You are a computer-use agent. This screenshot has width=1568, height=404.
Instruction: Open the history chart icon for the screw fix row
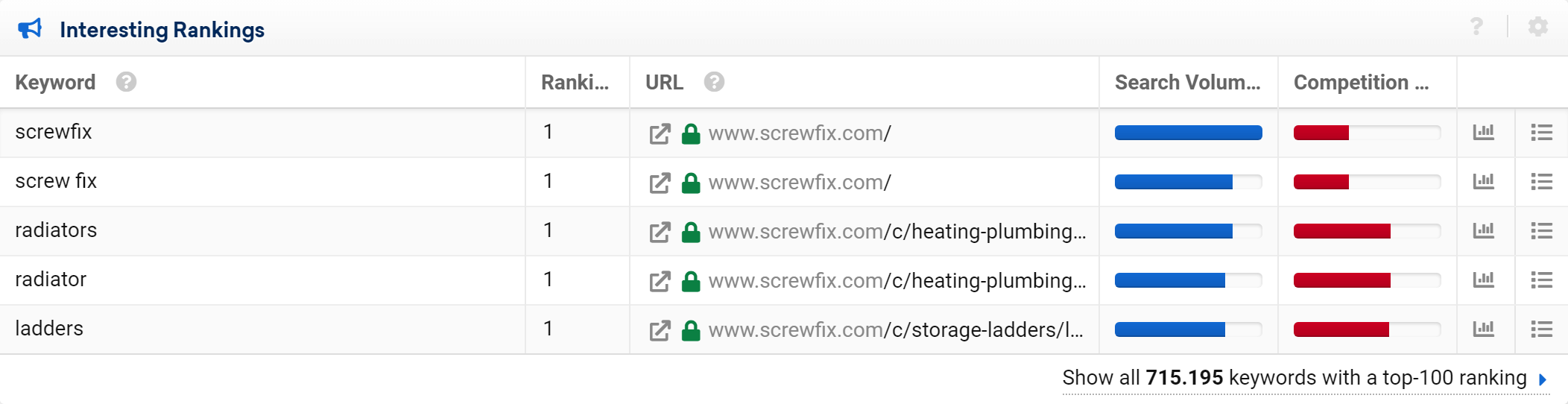click(x=1484, y=181)
